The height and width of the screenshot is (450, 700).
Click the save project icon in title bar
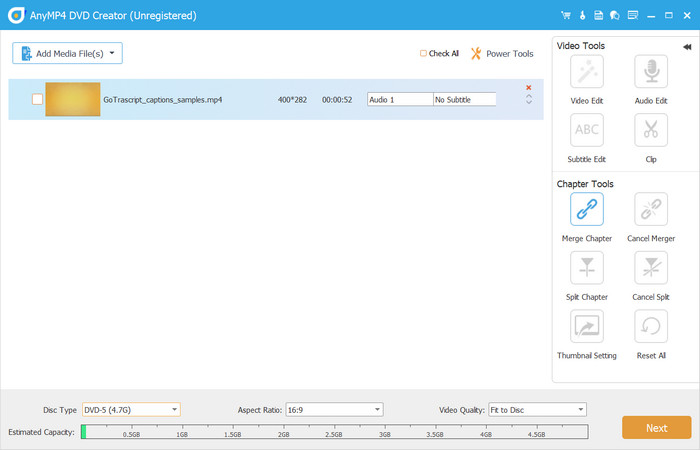[x=598, y=15]
